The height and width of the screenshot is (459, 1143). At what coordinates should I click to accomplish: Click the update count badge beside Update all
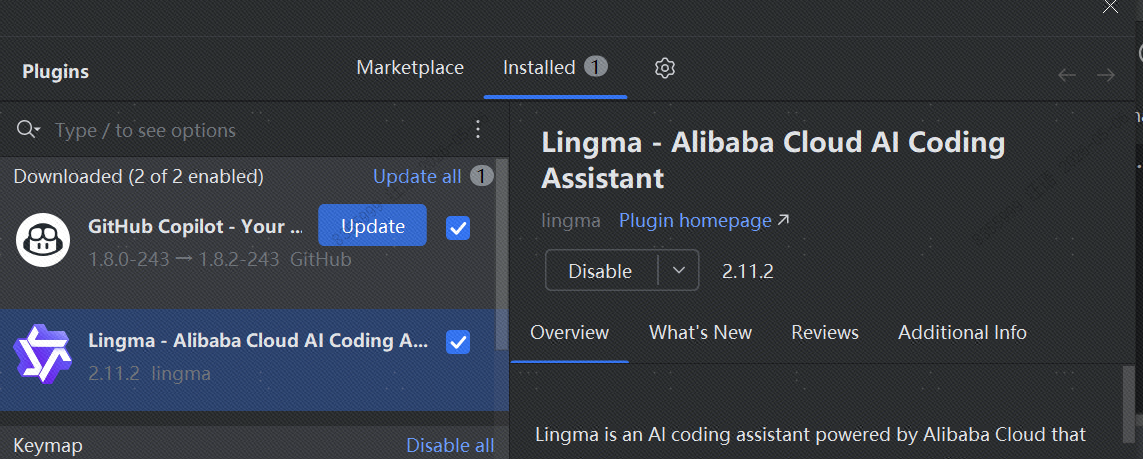tap(481, 176)
